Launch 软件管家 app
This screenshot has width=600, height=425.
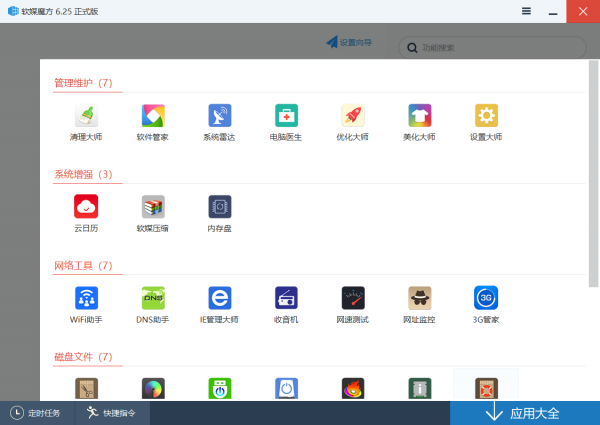click(153, 115)
